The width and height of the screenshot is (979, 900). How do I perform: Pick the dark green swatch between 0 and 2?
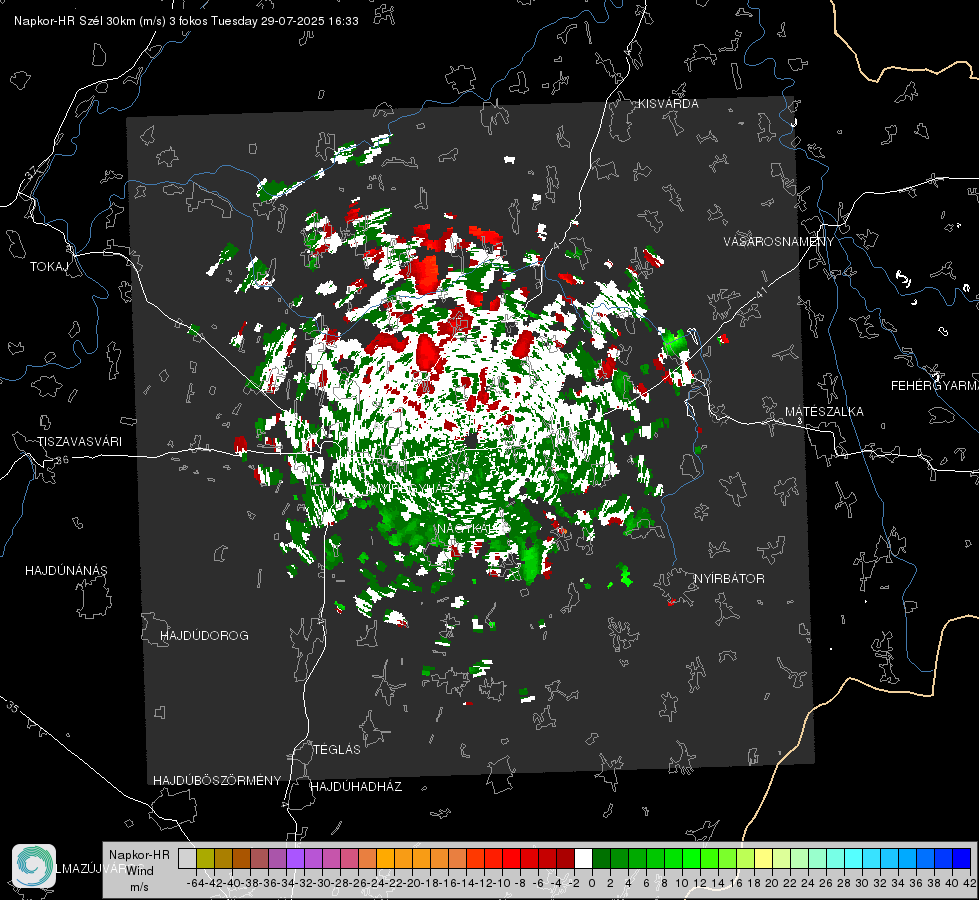(x=601, y=858)
